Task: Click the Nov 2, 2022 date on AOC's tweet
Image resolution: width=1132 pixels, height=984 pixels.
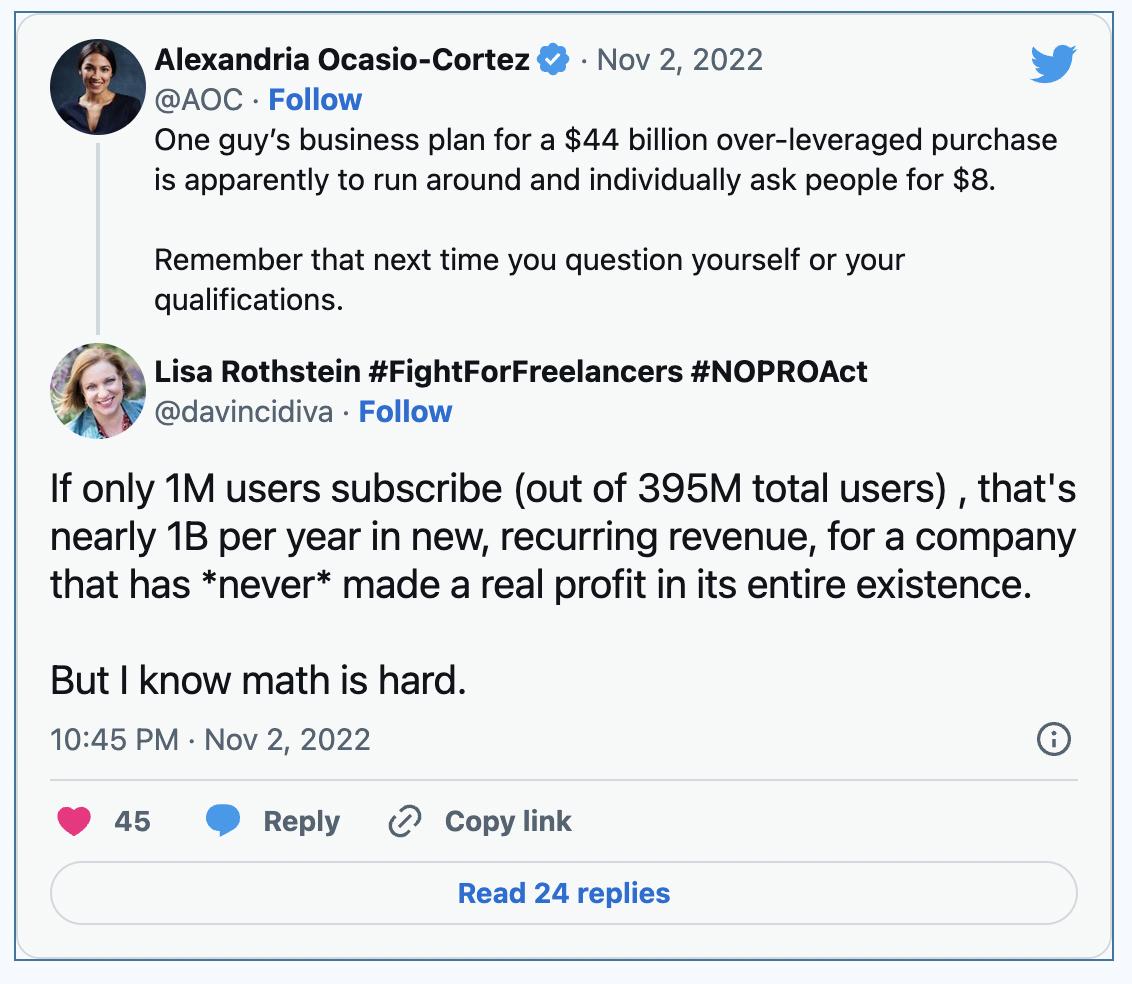Action: pos(680,60)
